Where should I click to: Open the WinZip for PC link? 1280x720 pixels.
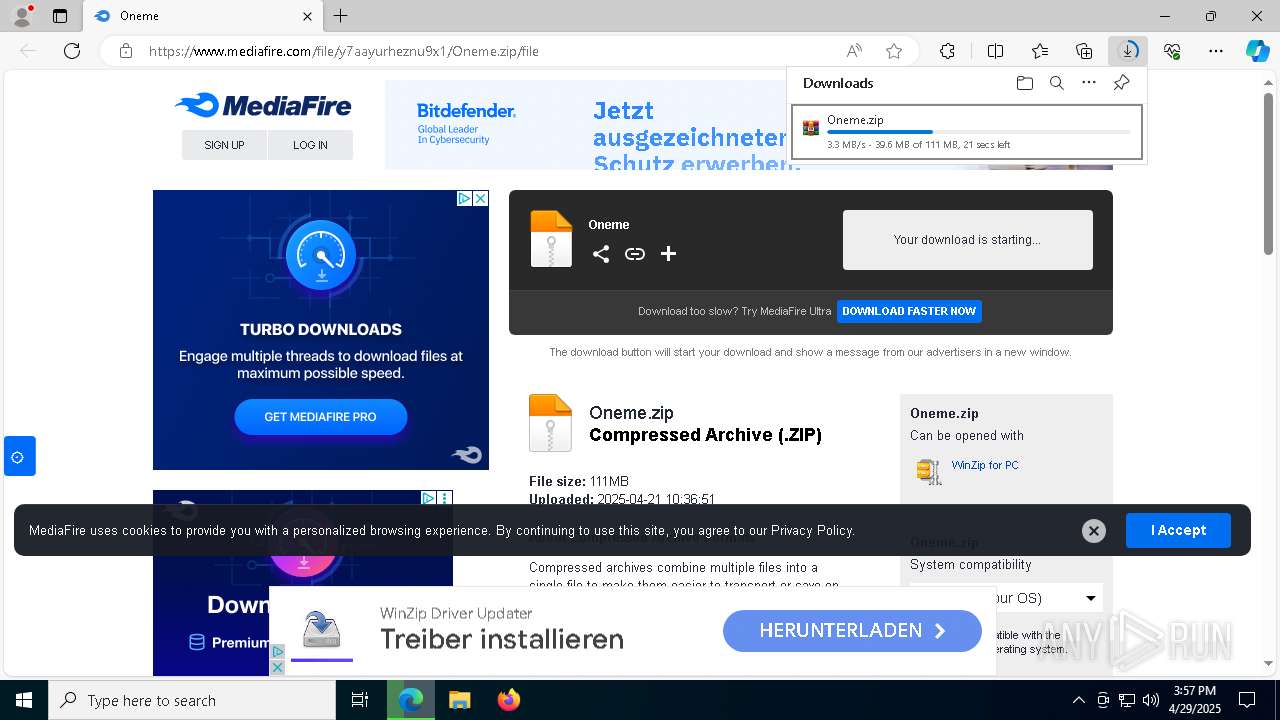tap(985, 465)
